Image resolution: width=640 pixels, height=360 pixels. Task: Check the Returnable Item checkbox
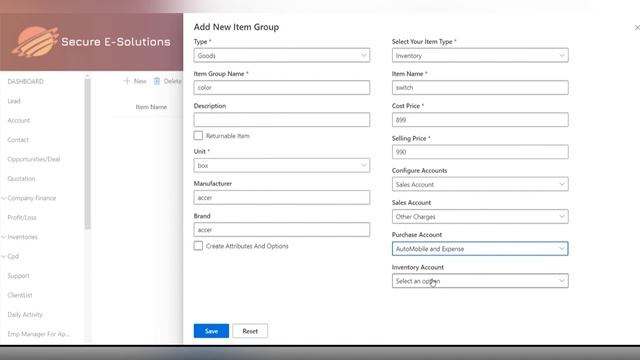coord(198,136)
